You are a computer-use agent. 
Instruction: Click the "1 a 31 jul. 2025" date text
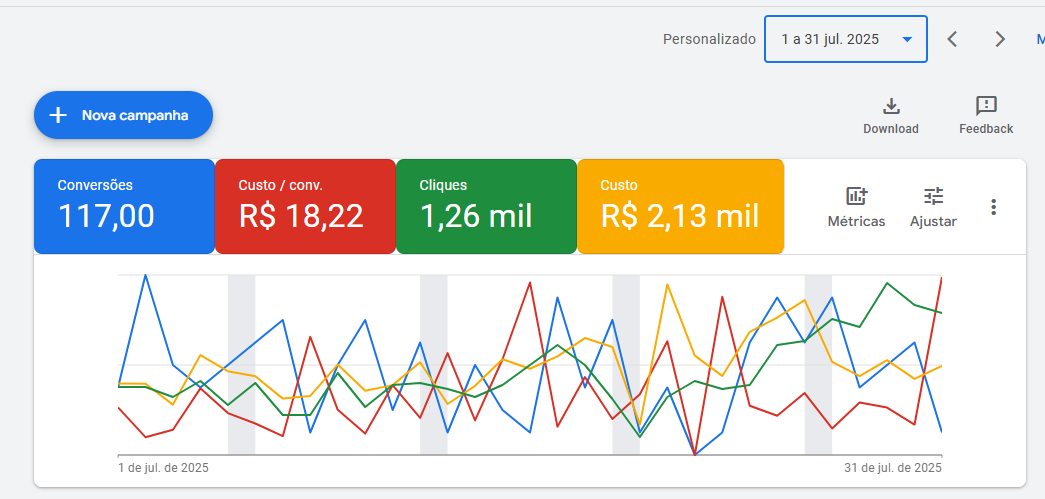coord(830,39)
